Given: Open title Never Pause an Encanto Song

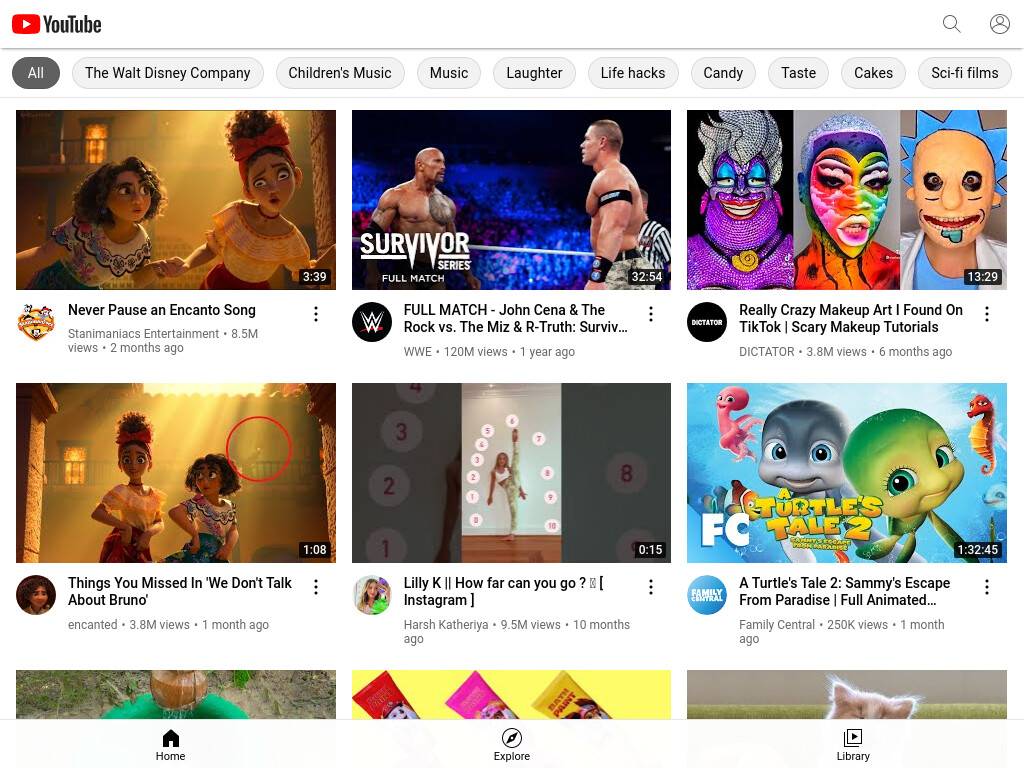Looking at the screenshot, I should 162,310.
